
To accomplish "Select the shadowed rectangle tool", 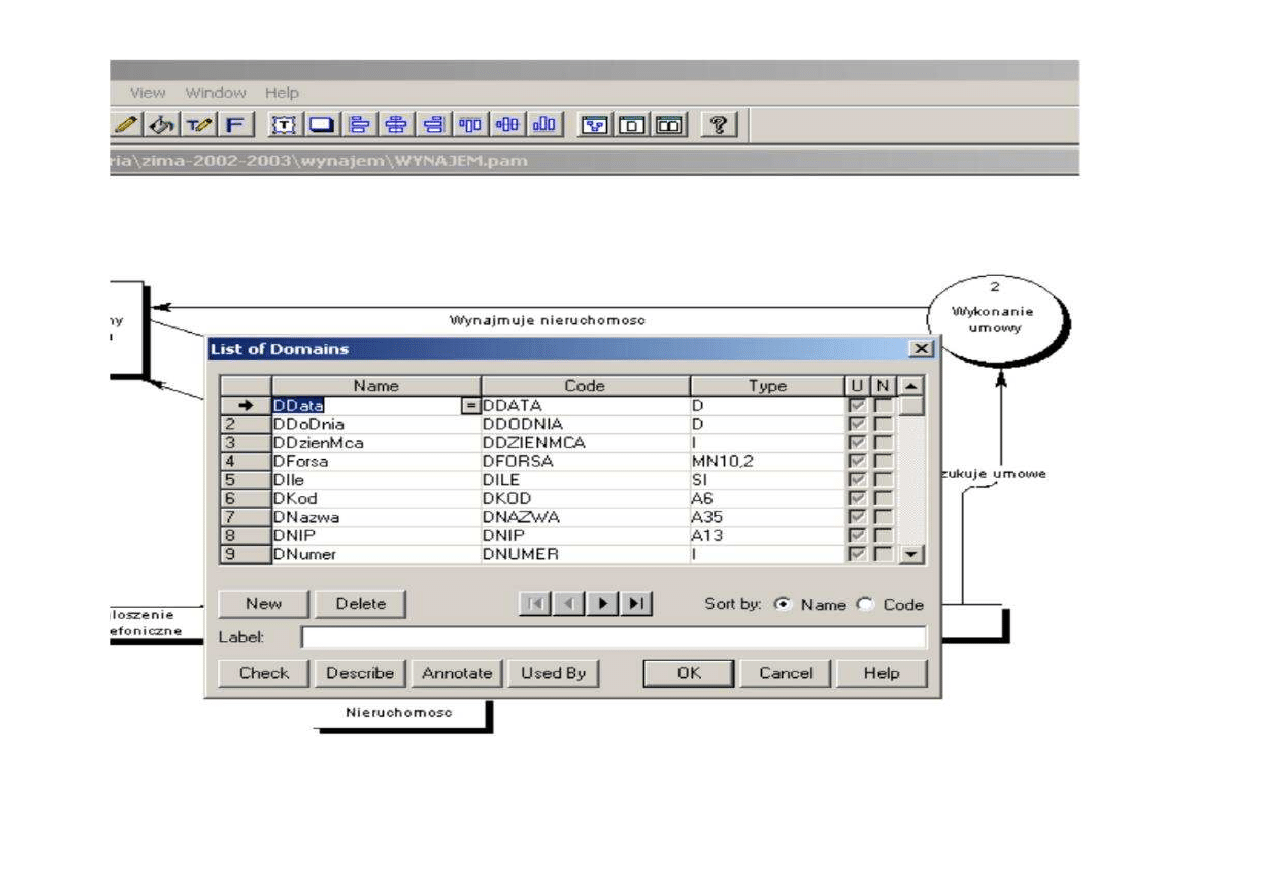I will (321, 125).
